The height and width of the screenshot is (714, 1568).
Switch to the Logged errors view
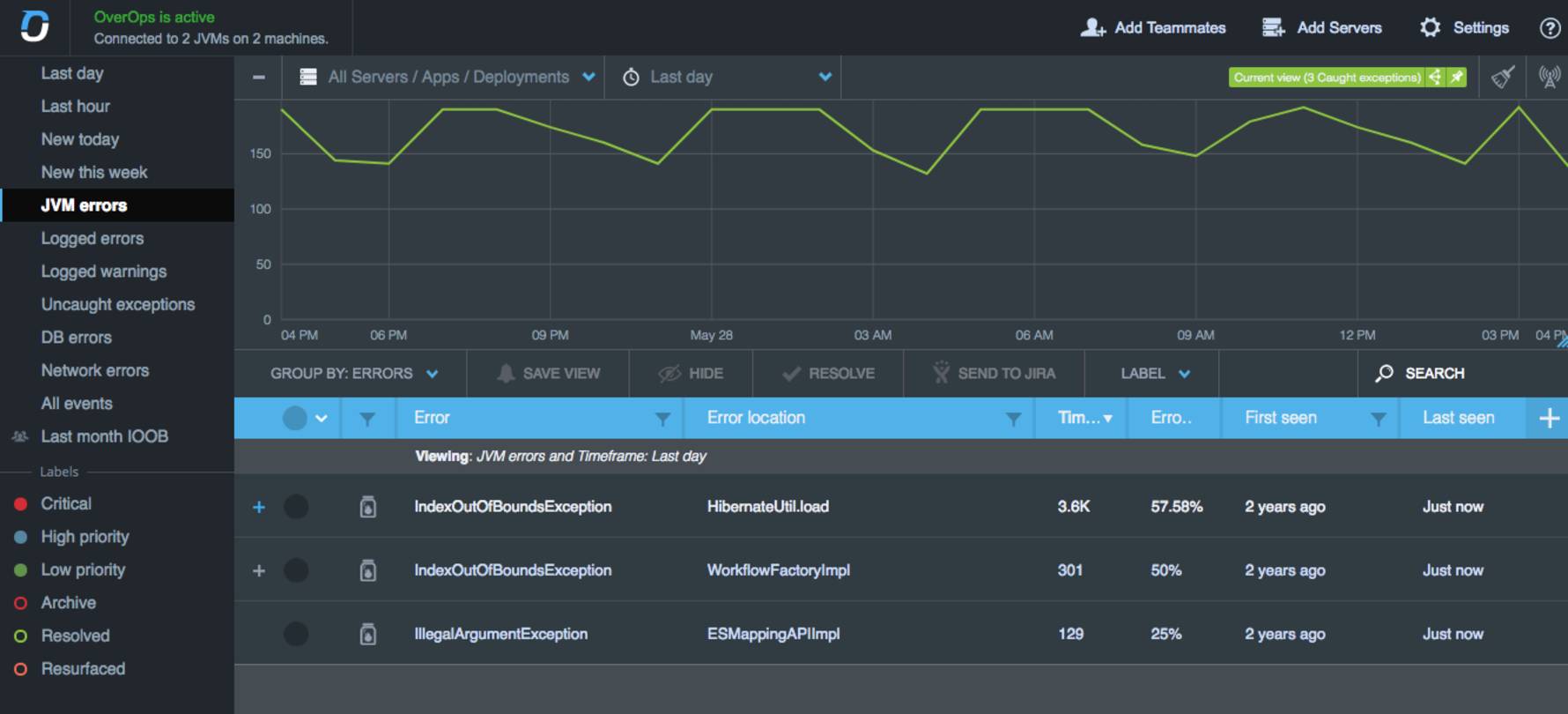[92, 238]
